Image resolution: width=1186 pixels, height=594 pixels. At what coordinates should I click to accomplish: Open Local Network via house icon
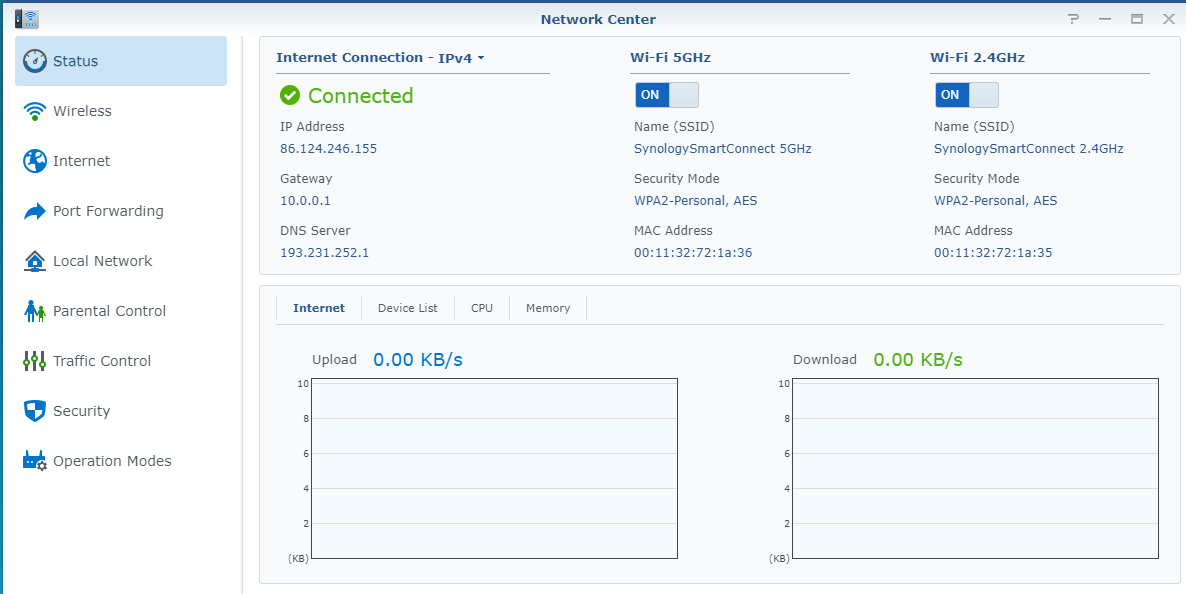coord(35,261)
